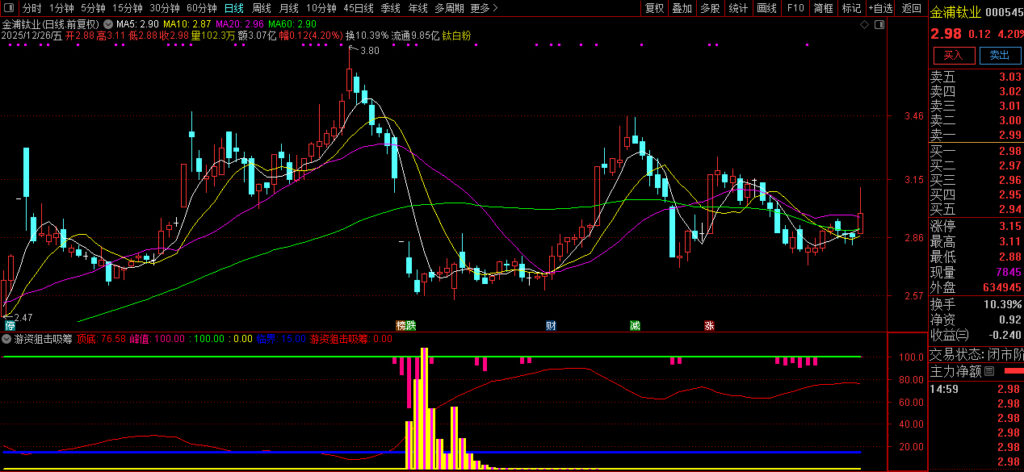The width and height of the screenshot is (1024, 472).
Task: Expand the 更多 timeframe list
Action: coord(483,8)
